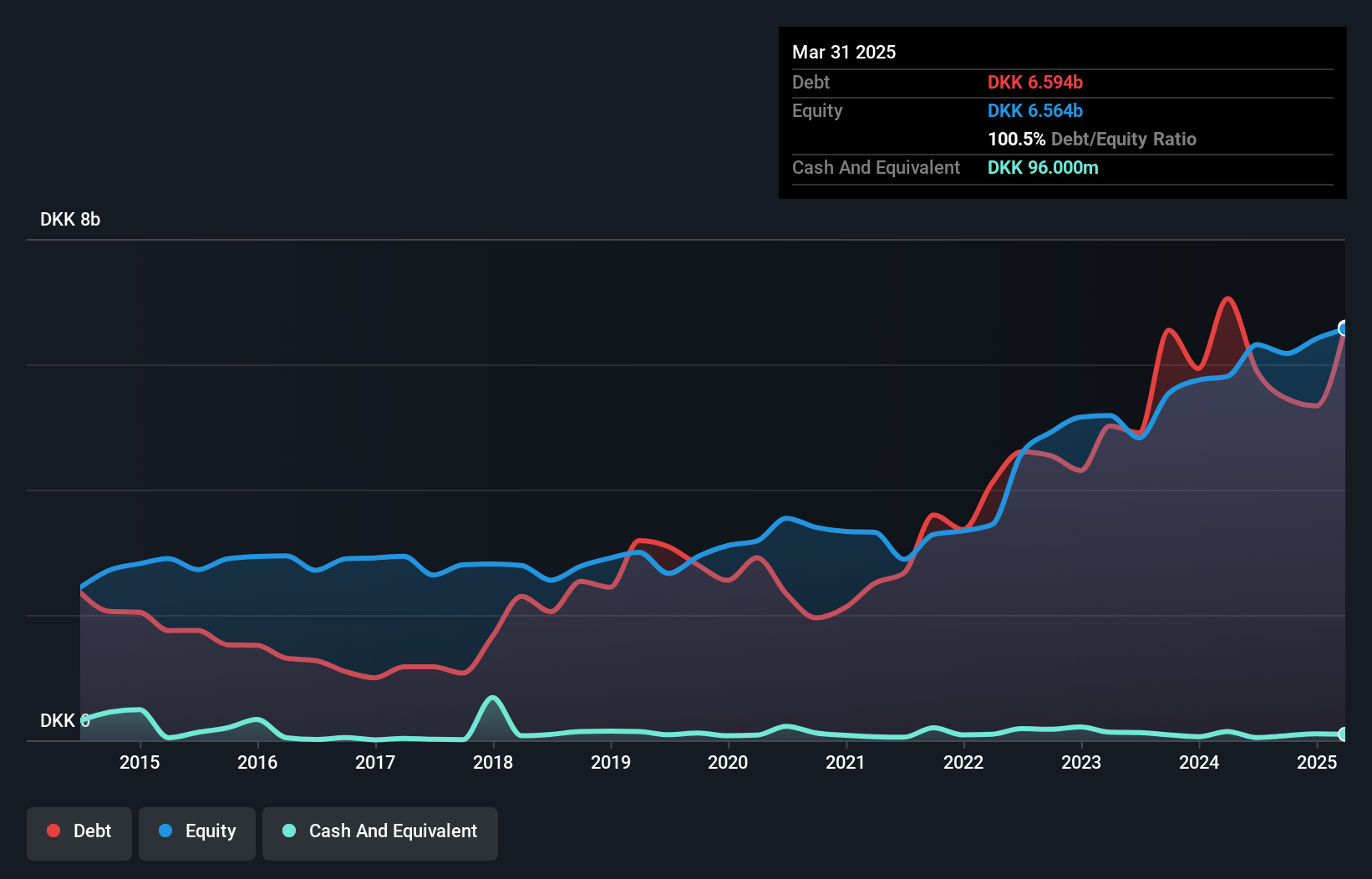Image resolution: width=1372 pixels, height=879 pixels.
Task: Click the teal Cash And Equivalent legend dot
Action: (289, 831)
